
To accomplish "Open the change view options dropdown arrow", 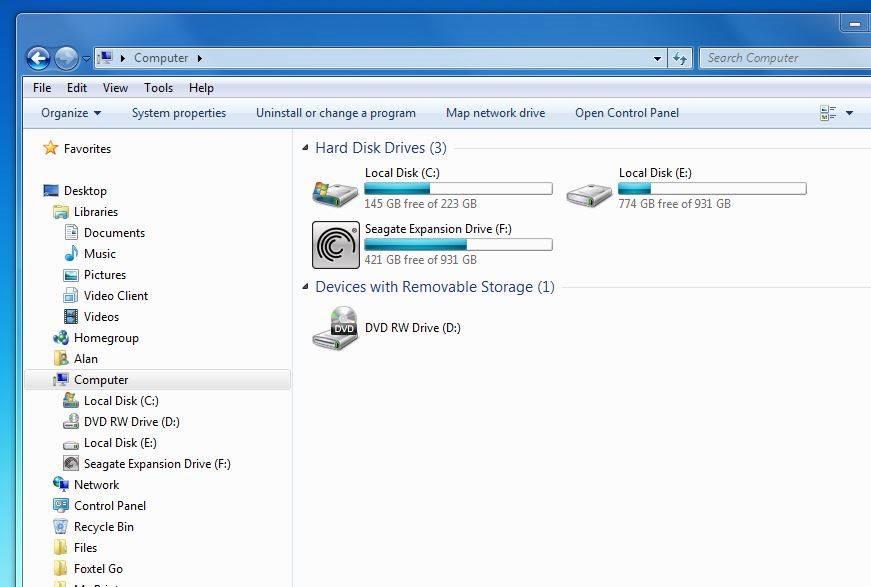I will pyautogui.click(x=849, y=113).
